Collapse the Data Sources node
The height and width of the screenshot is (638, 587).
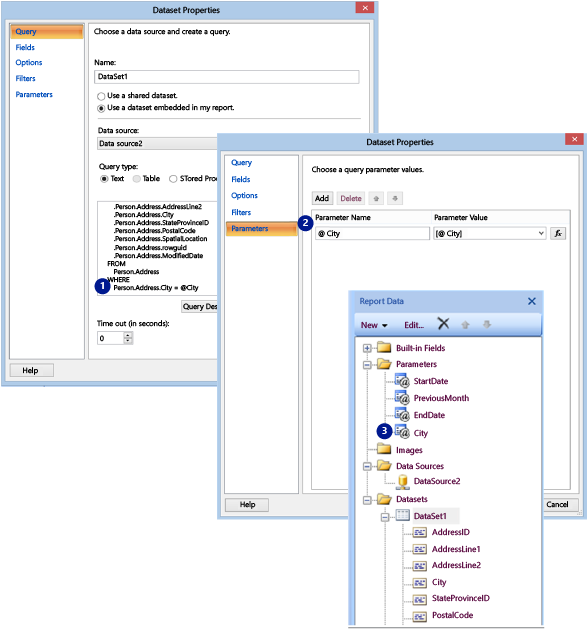point(367,466)
